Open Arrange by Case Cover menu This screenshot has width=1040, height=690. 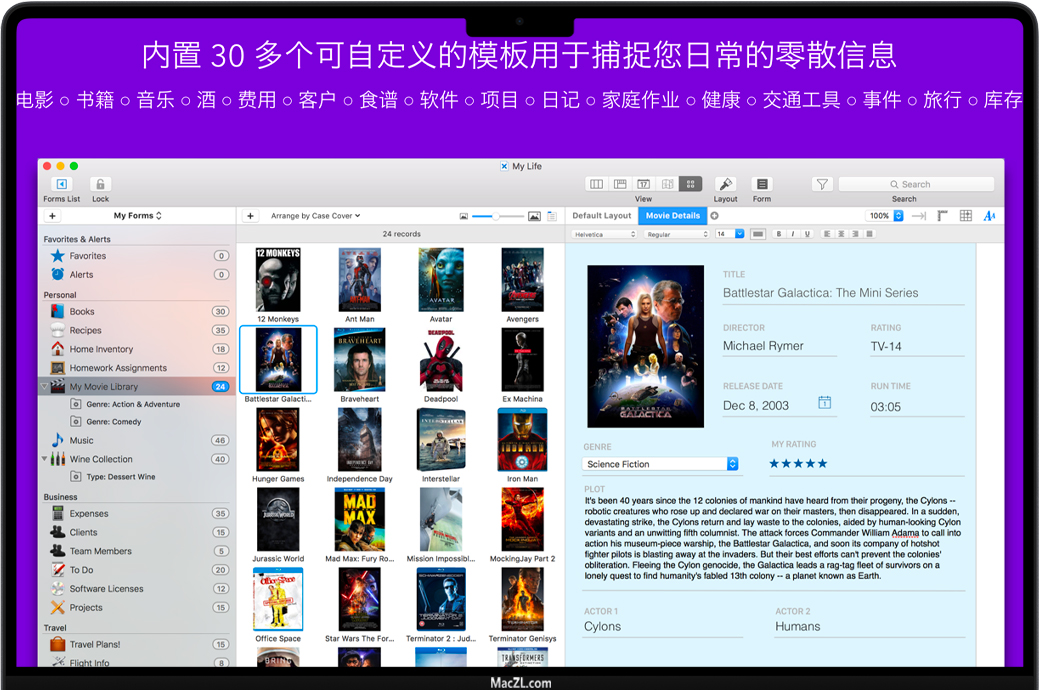(x=316, y=216)
